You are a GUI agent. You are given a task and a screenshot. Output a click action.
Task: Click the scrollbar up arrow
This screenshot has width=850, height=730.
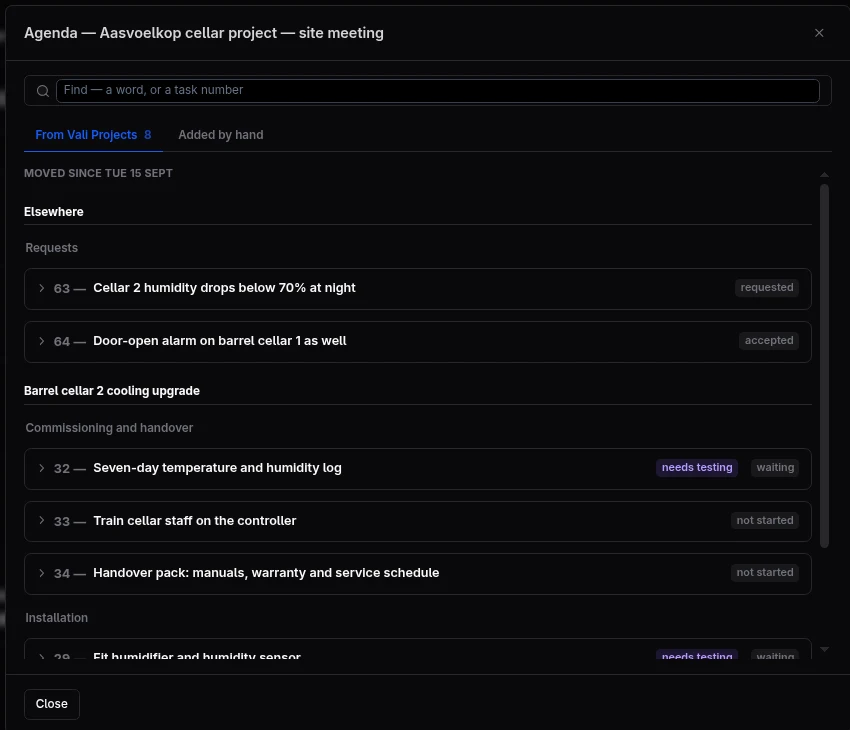[824, 175]
